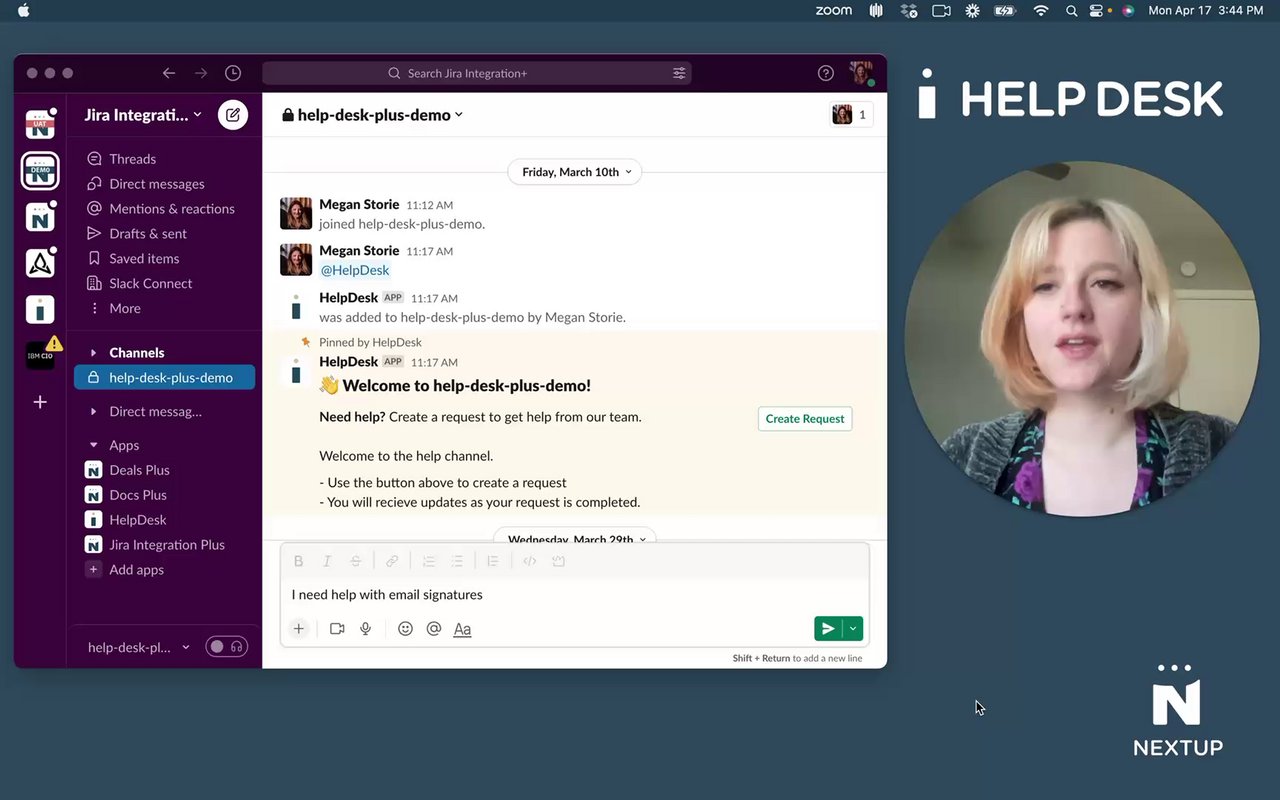Open the emoji picker in the composer
The height and width of the screenshot is (800, 1280).
pyautogui.click(x=405, y=629)
